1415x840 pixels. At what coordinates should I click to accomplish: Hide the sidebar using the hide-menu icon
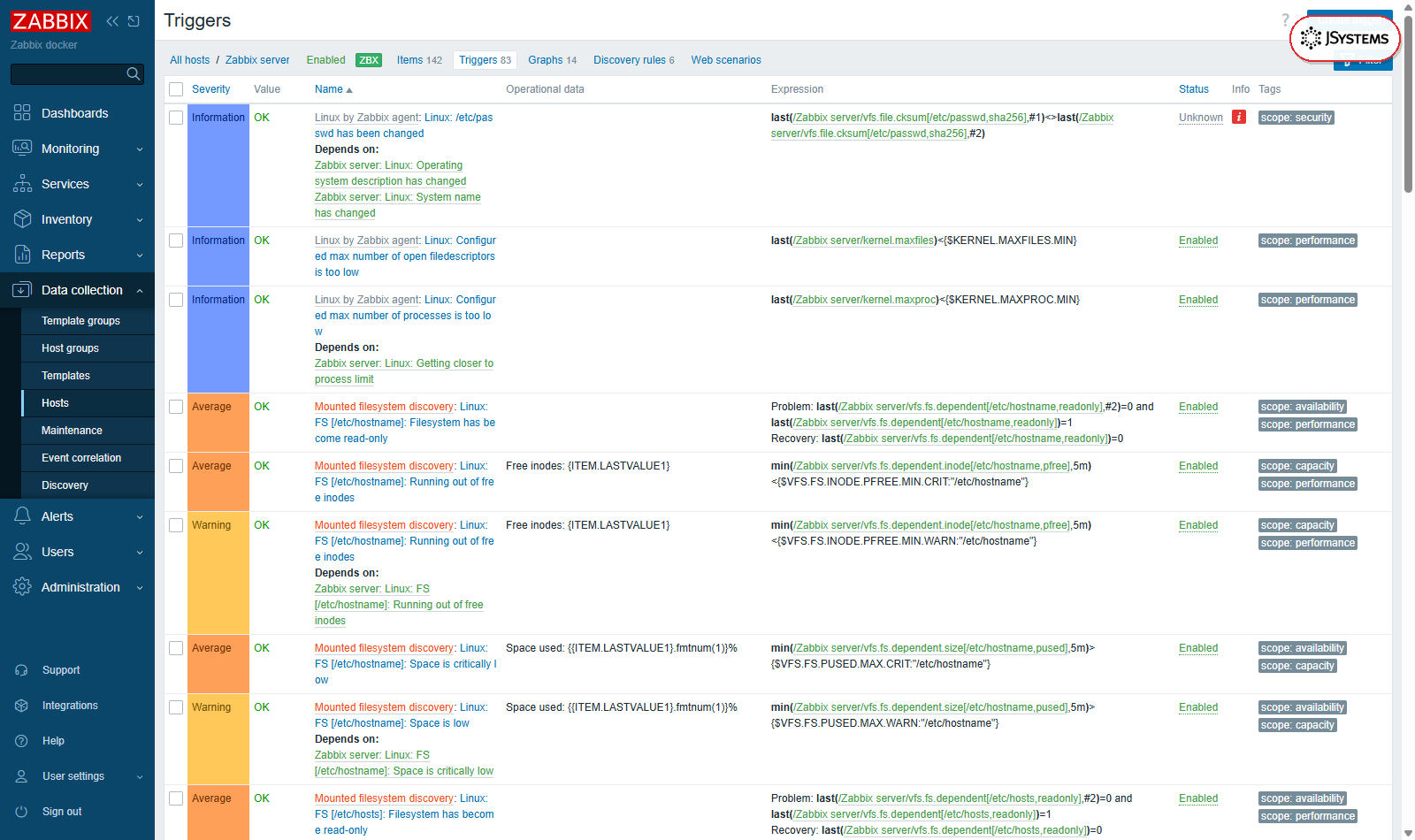point(134,21)
